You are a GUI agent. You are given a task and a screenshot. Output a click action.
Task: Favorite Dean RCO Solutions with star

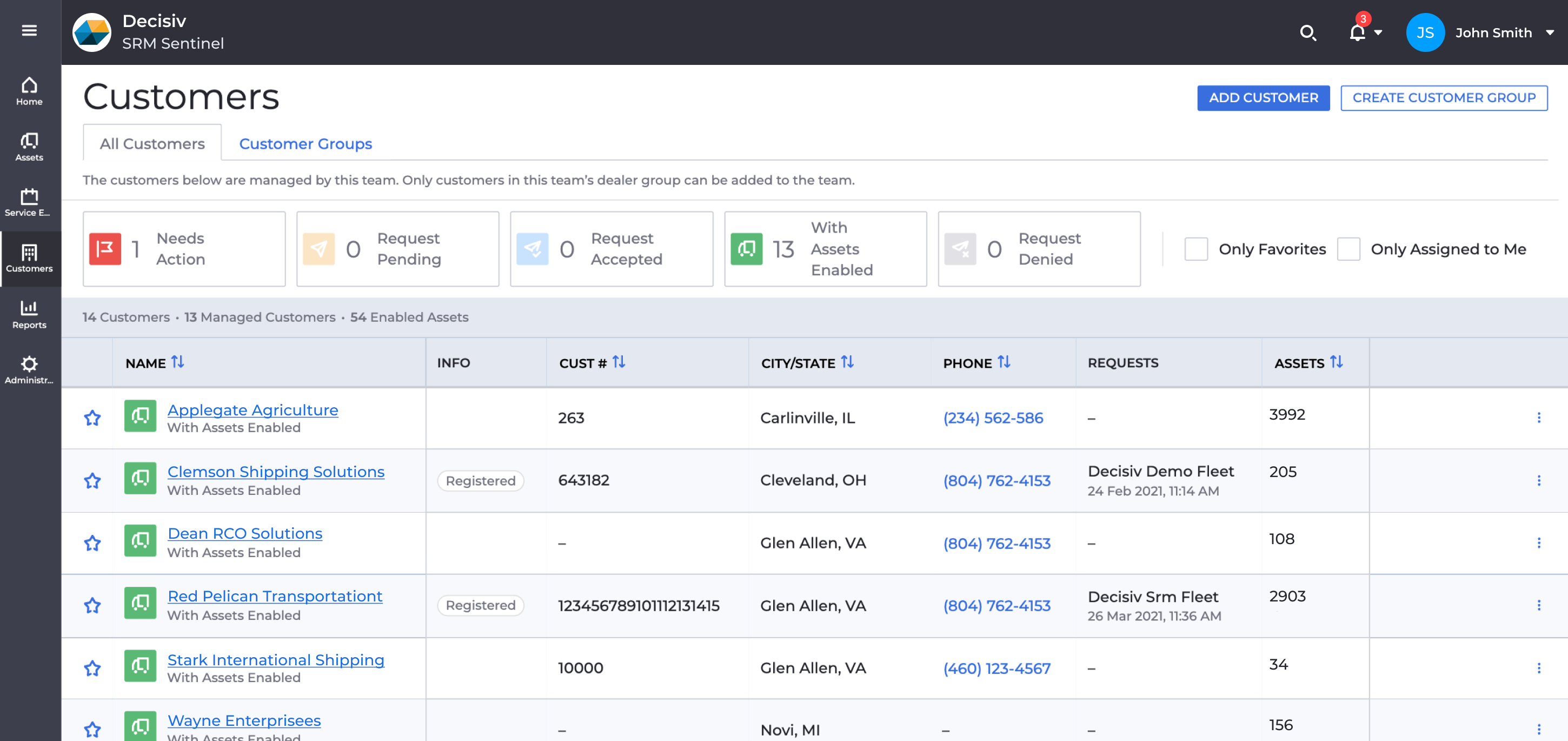92,542
